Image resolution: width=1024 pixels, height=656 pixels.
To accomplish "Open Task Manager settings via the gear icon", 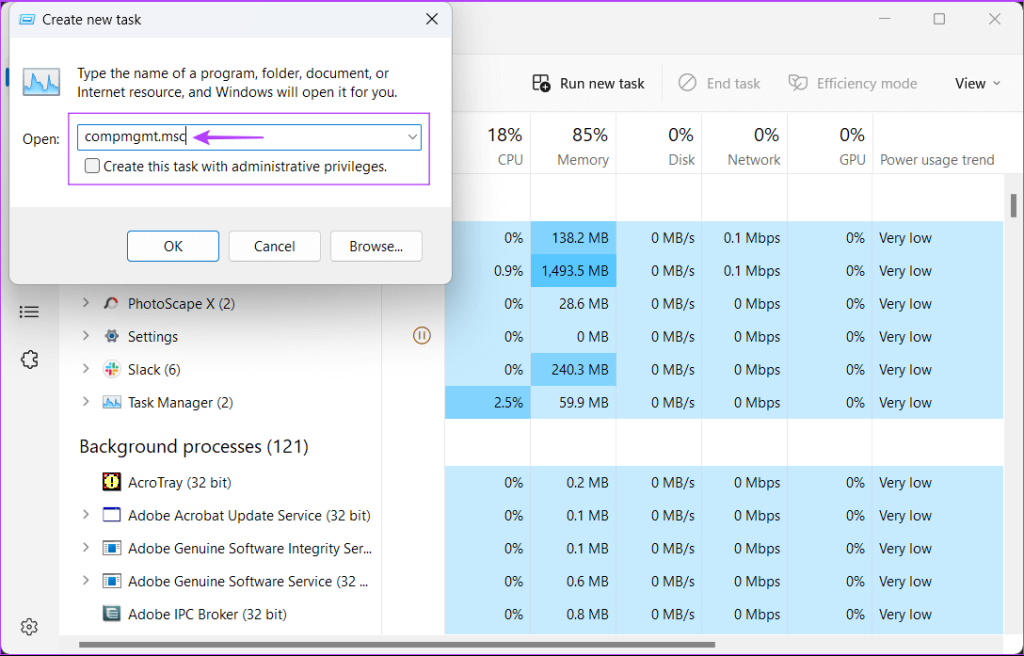I will click(29, 626).
